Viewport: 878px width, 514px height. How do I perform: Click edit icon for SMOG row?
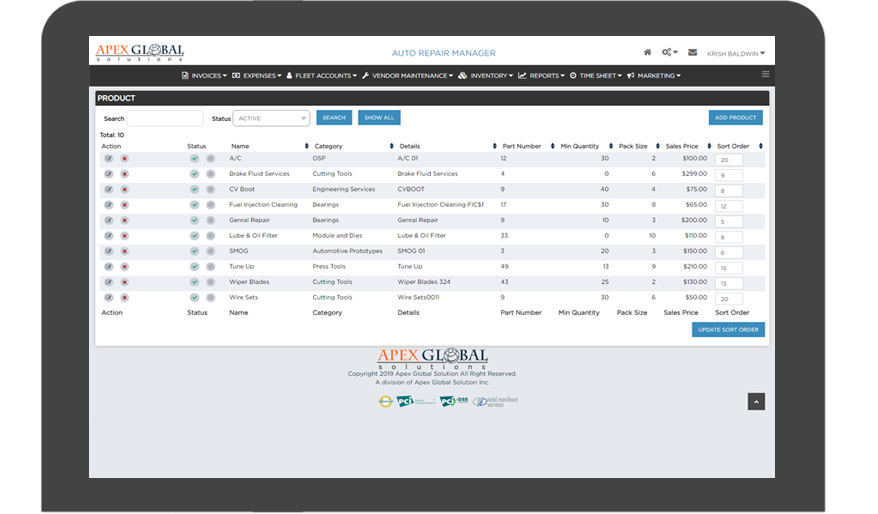(108, 251)
